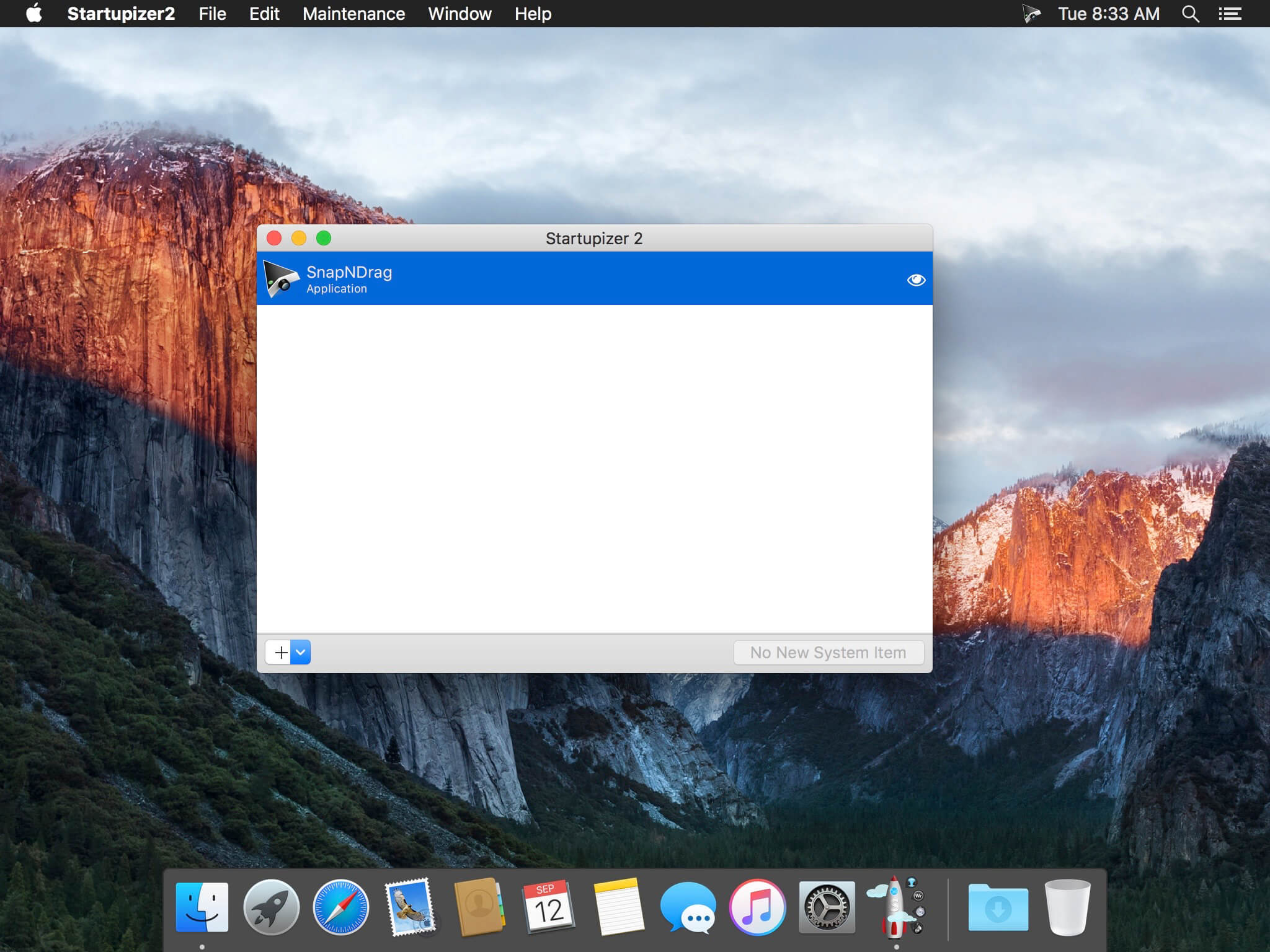
Task: Open the Window menu
Action: (x=460, y=14)
